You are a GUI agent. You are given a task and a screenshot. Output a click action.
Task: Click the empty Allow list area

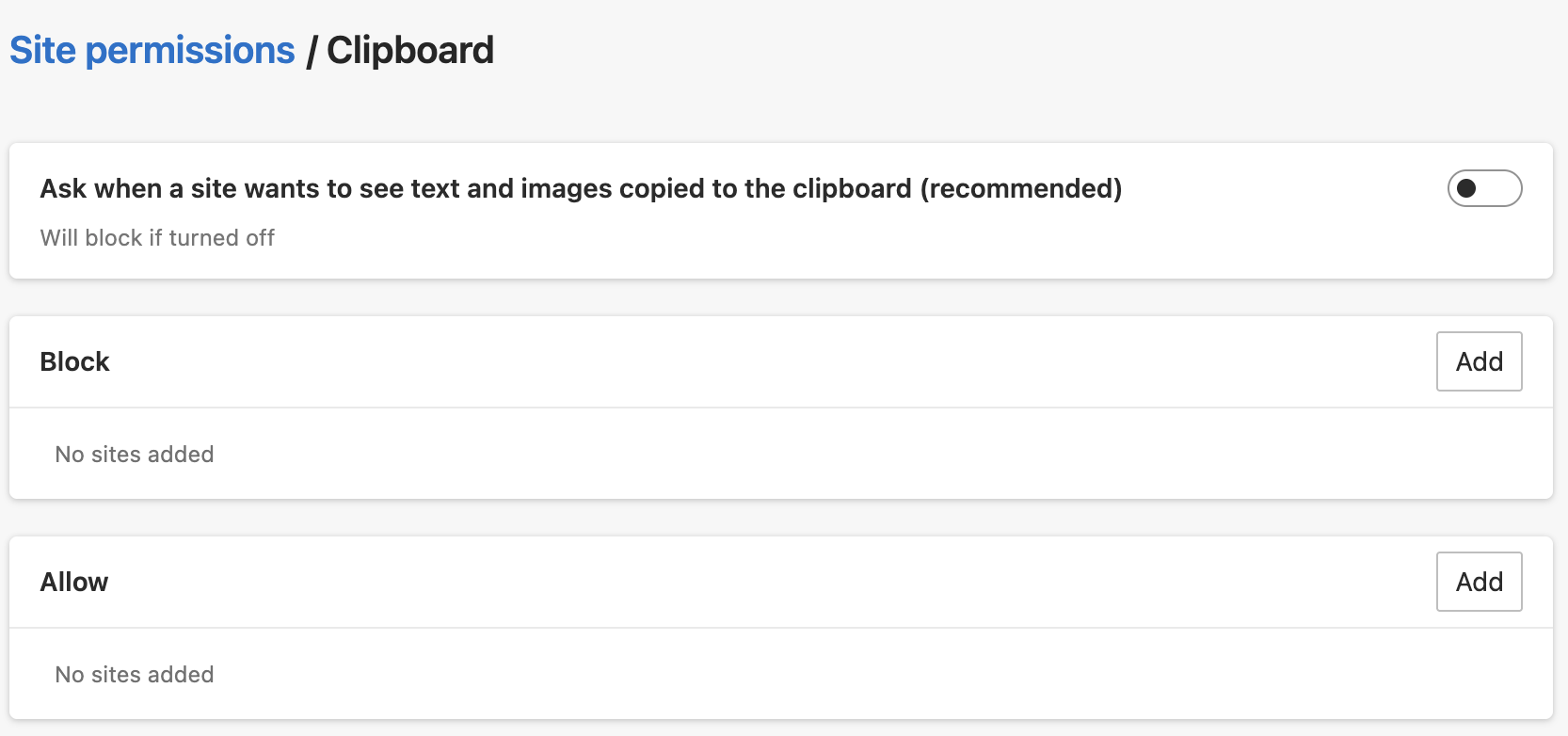[753, 675]
